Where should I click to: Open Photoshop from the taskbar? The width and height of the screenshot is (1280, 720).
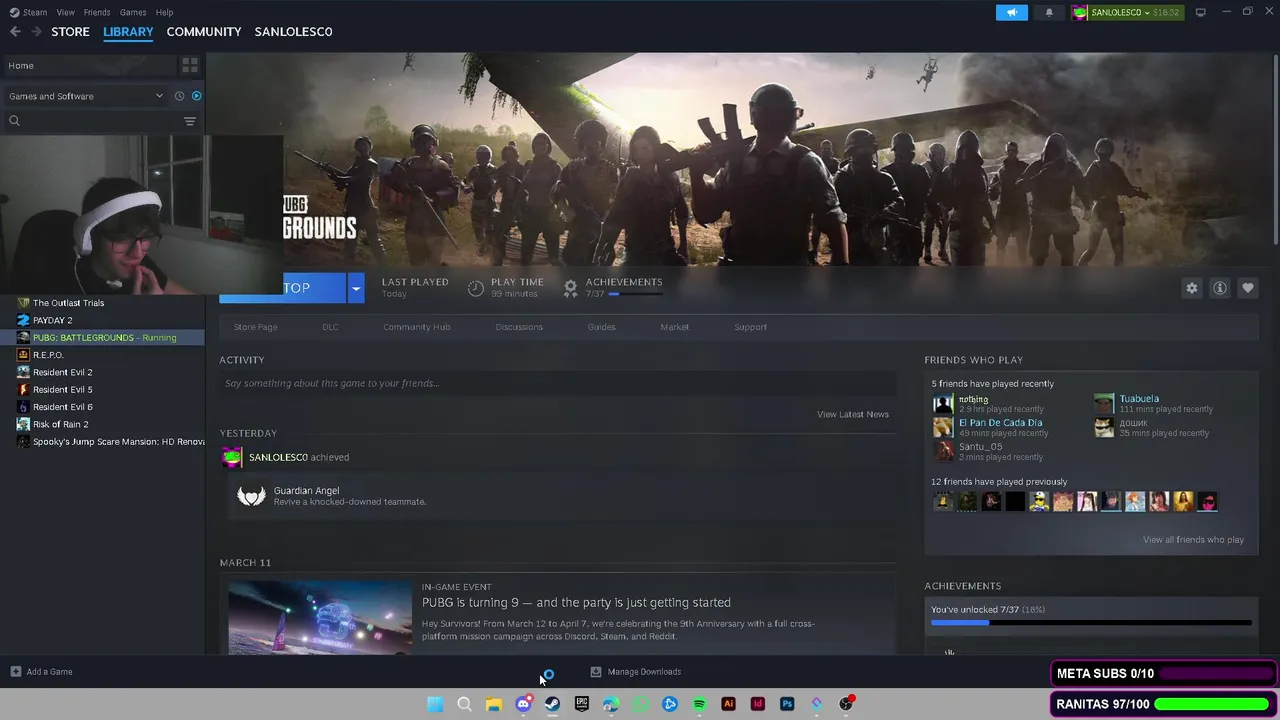click(787, 704)
